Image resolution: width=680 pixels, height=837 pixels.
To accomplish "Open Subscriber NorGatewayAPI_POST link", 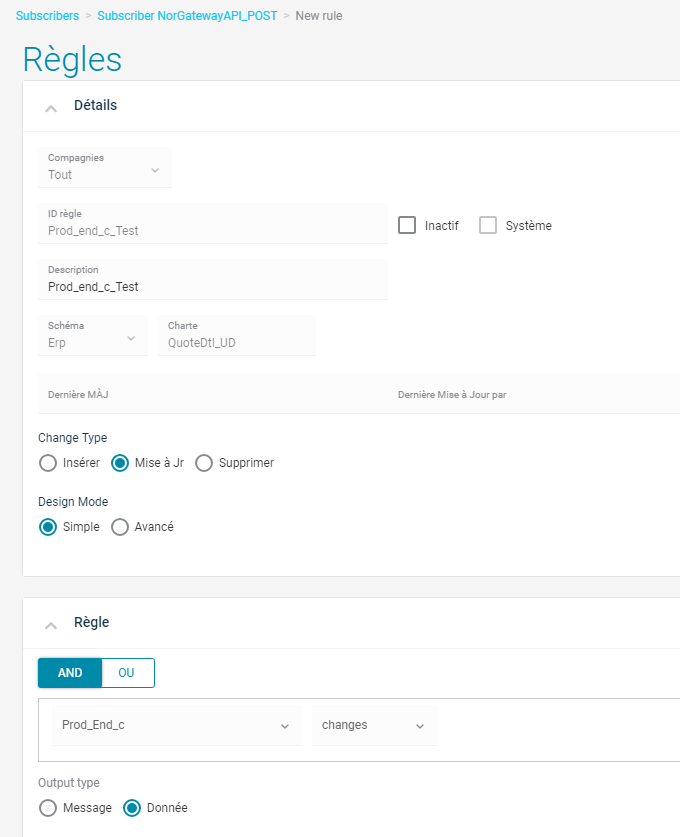I will tap(186, 16).
